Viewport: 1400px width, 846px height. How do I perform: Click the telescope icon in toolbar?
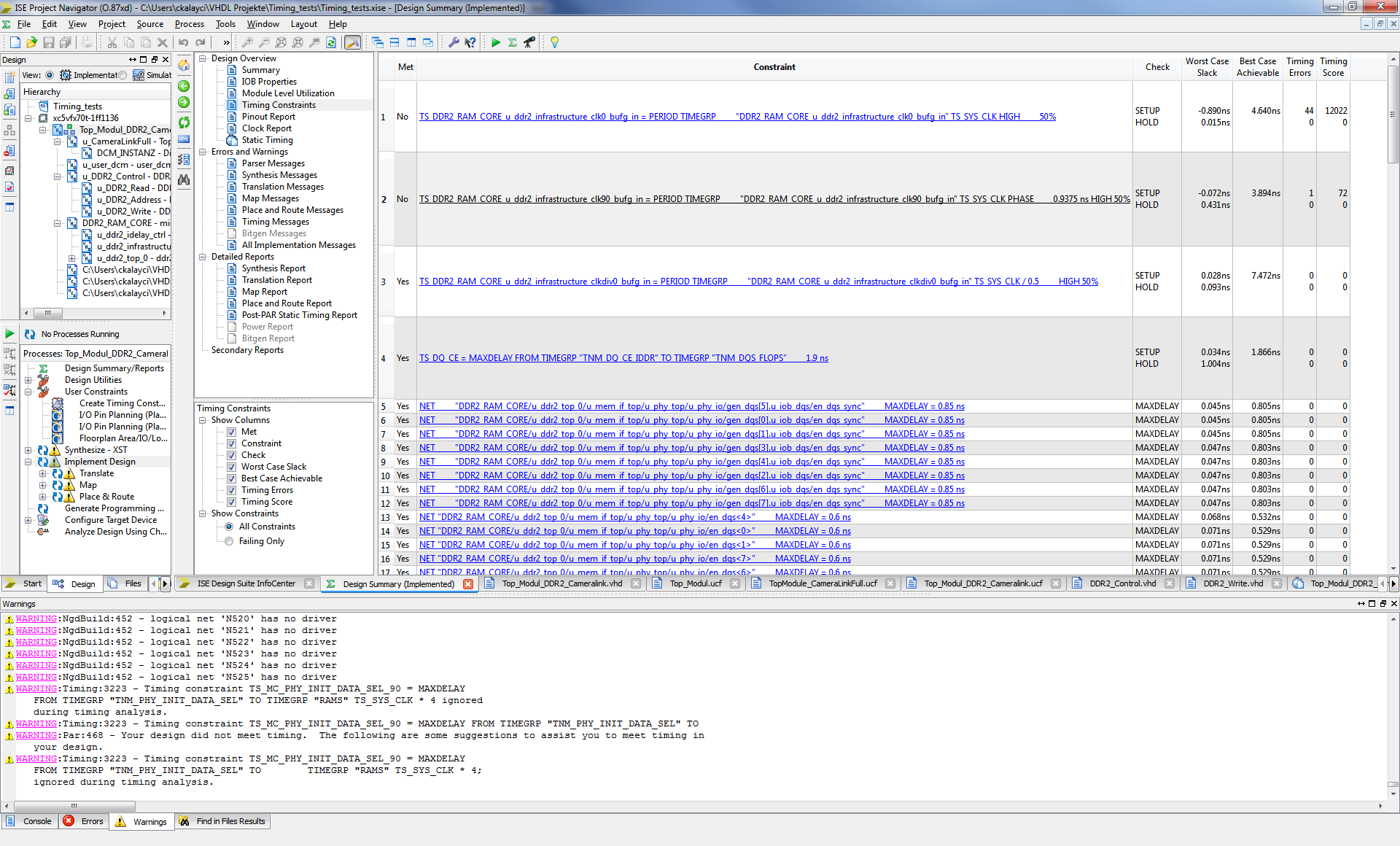click(529, 42)
